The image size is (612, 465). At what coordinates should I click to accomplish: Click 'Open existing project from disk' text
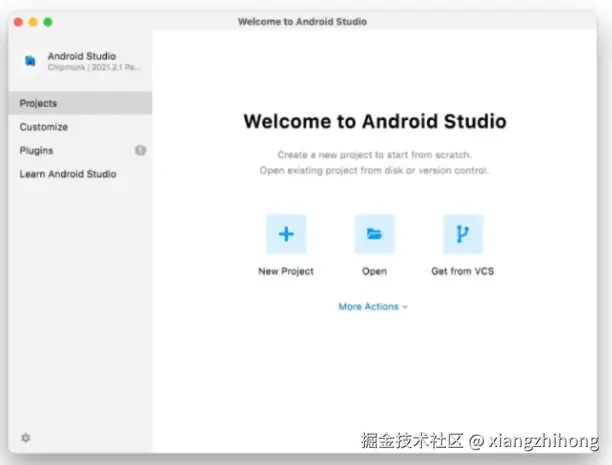click(x=374, y=171)
